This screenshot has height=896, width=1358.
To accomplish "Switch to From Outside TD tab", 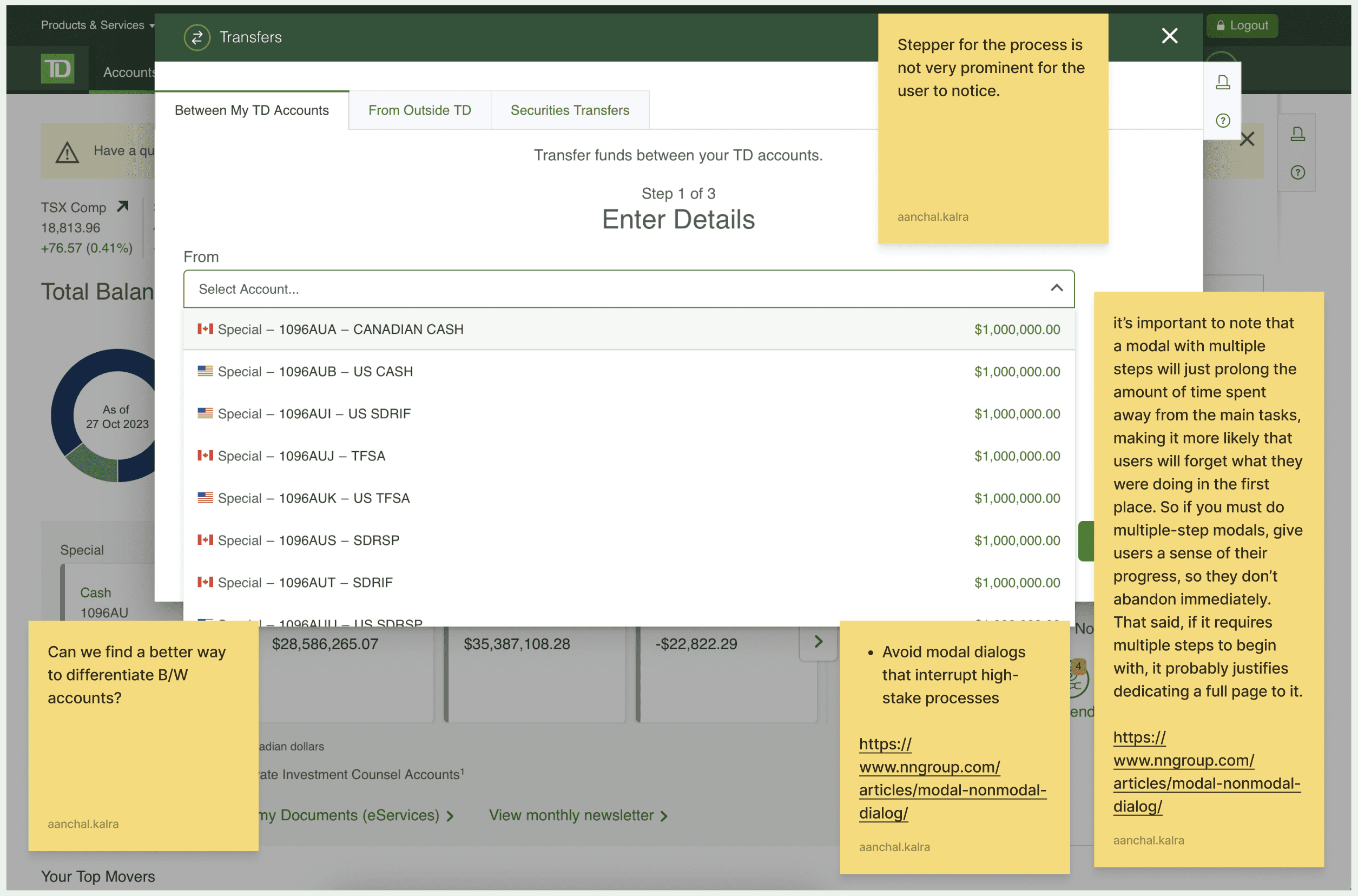I will tap(419, 110).
